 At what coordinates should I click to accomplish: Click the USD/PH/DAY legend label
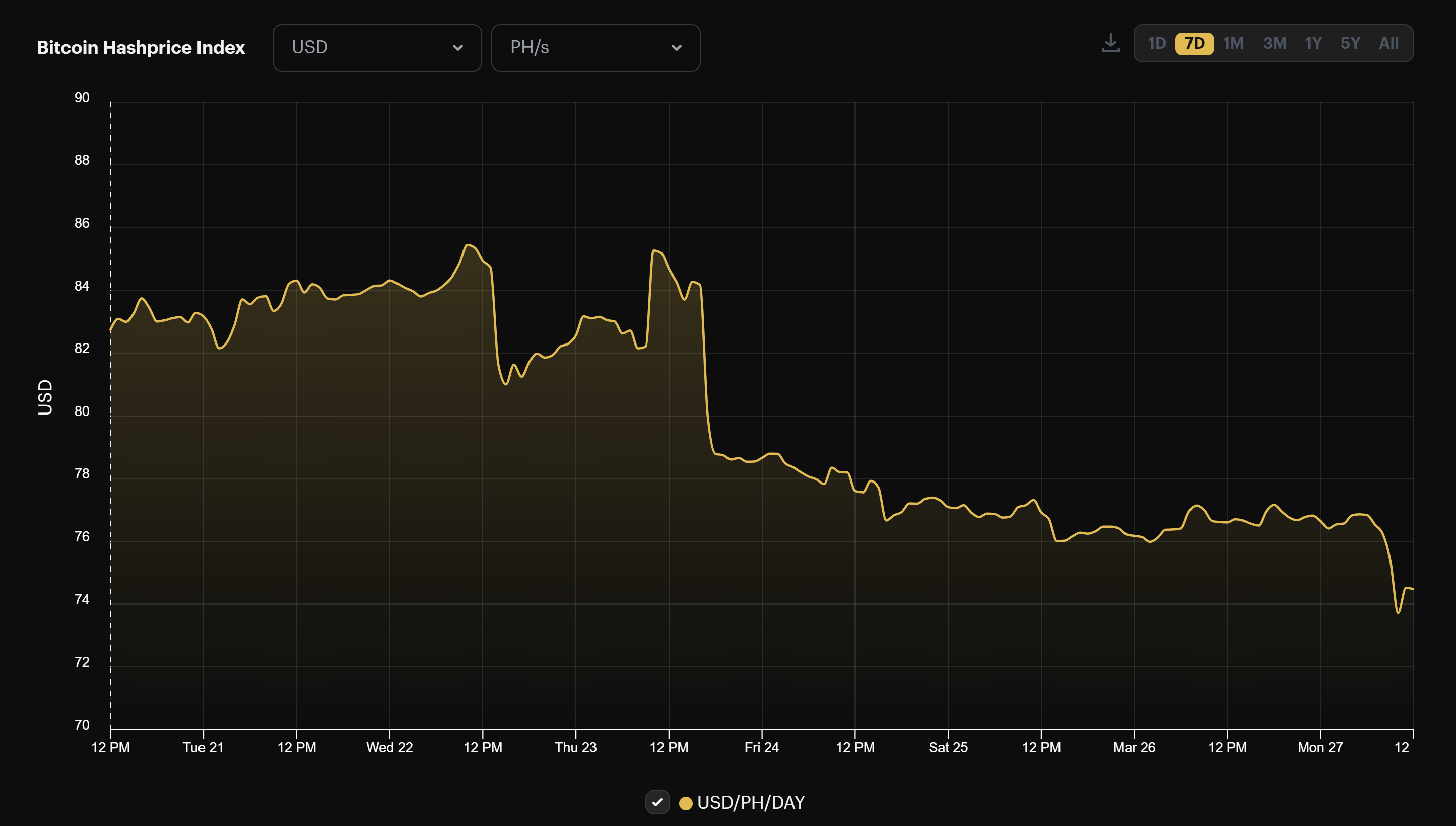[751, 803]
